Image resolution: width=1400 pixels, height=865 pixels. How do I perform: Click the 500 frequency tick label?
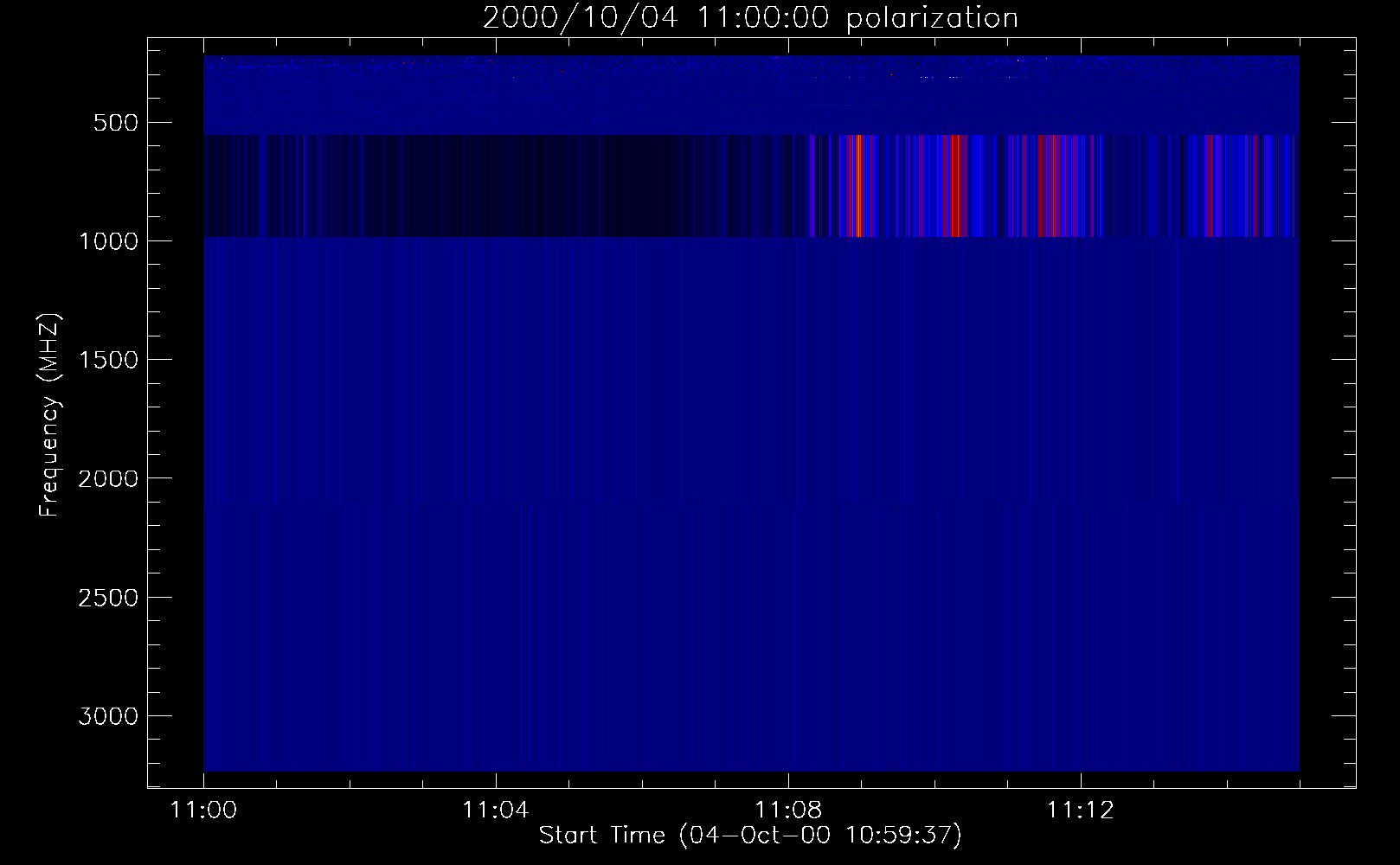(x=116, y=123)
